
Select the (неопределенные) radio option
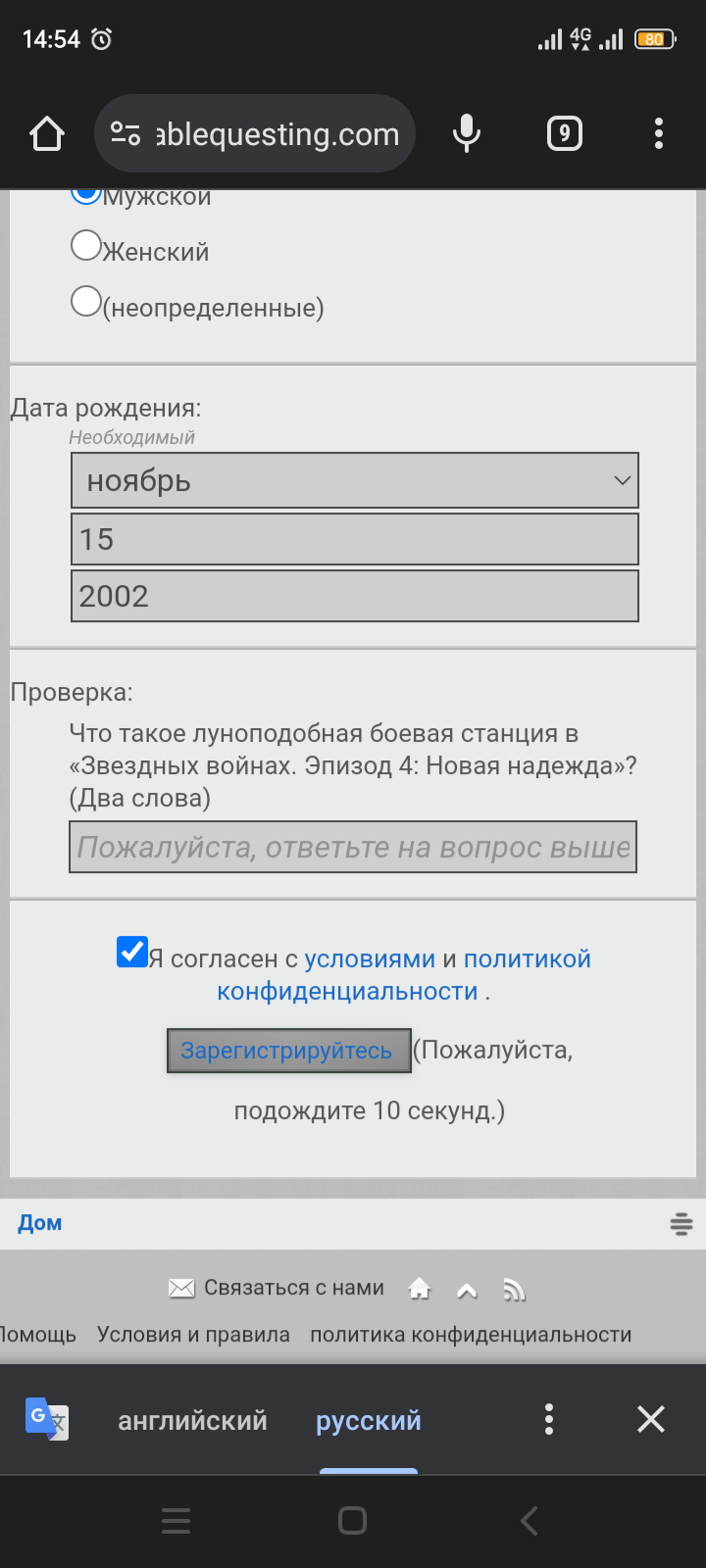pyautogui.click(x=86, y=302)
